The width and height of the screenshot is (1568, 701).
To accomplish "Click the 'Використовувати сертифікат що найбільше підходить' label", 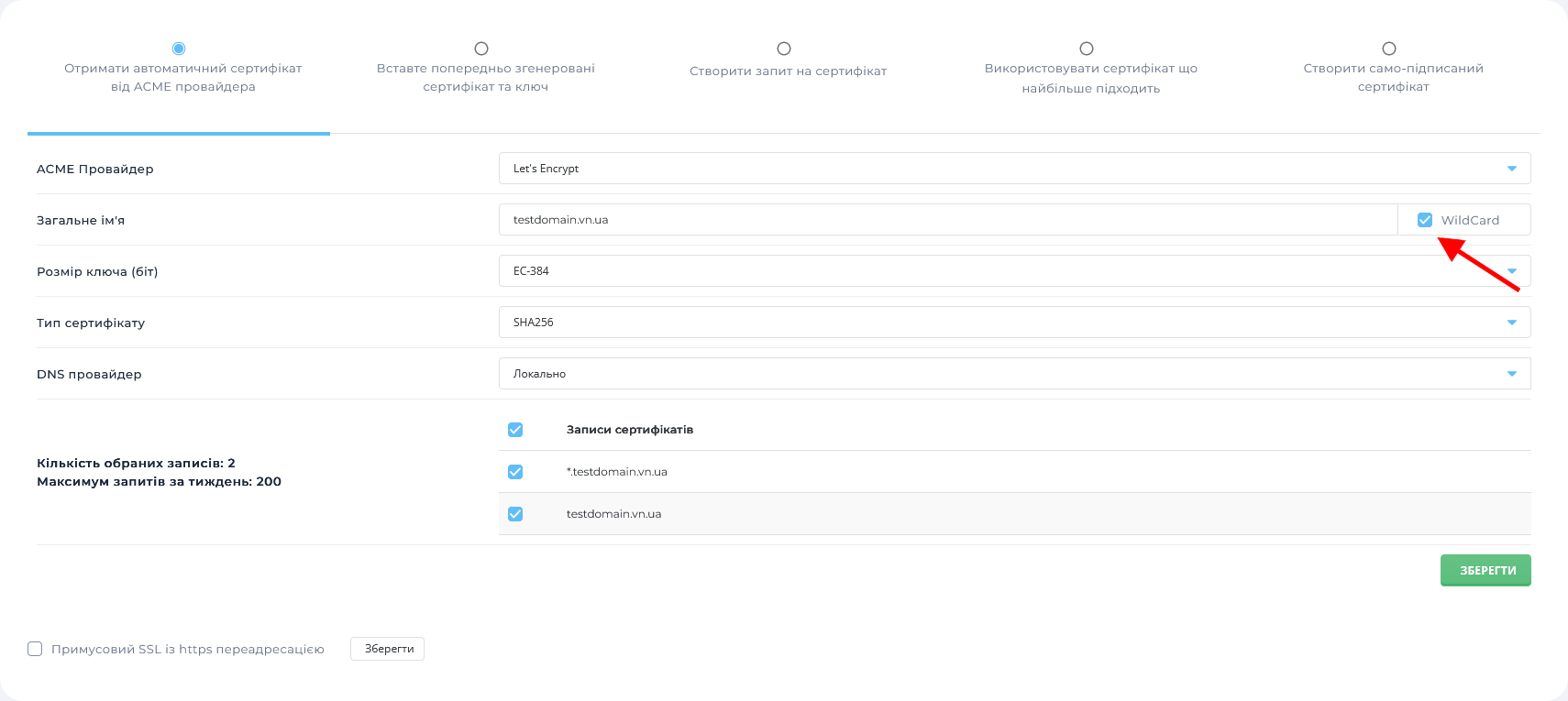I will [1090, 79].
